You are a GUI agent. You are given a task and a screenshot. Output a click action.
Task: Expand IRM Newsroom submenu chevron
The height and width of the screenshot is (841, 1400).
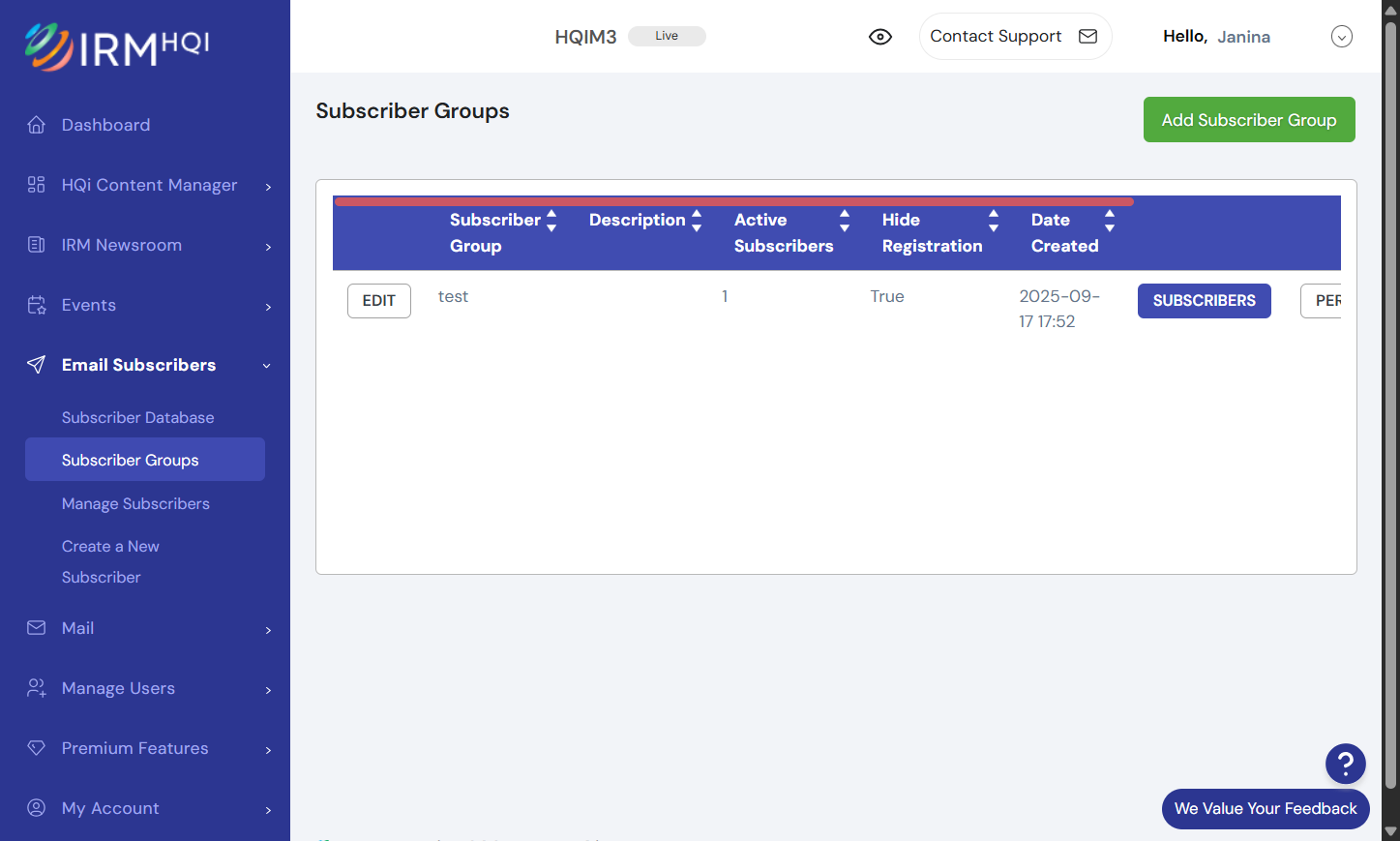[268, 247]
